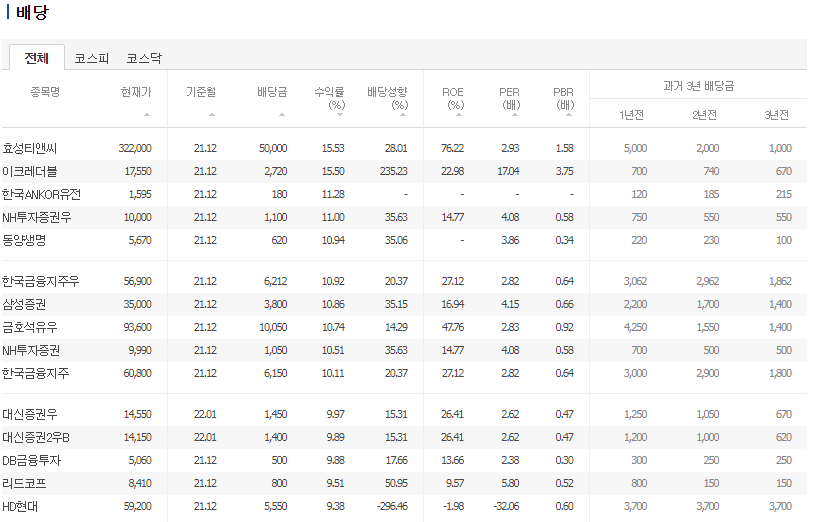Select payout ratio -296.46 of HD현대
Screen dimensions: 817x522
pos(392,506)
